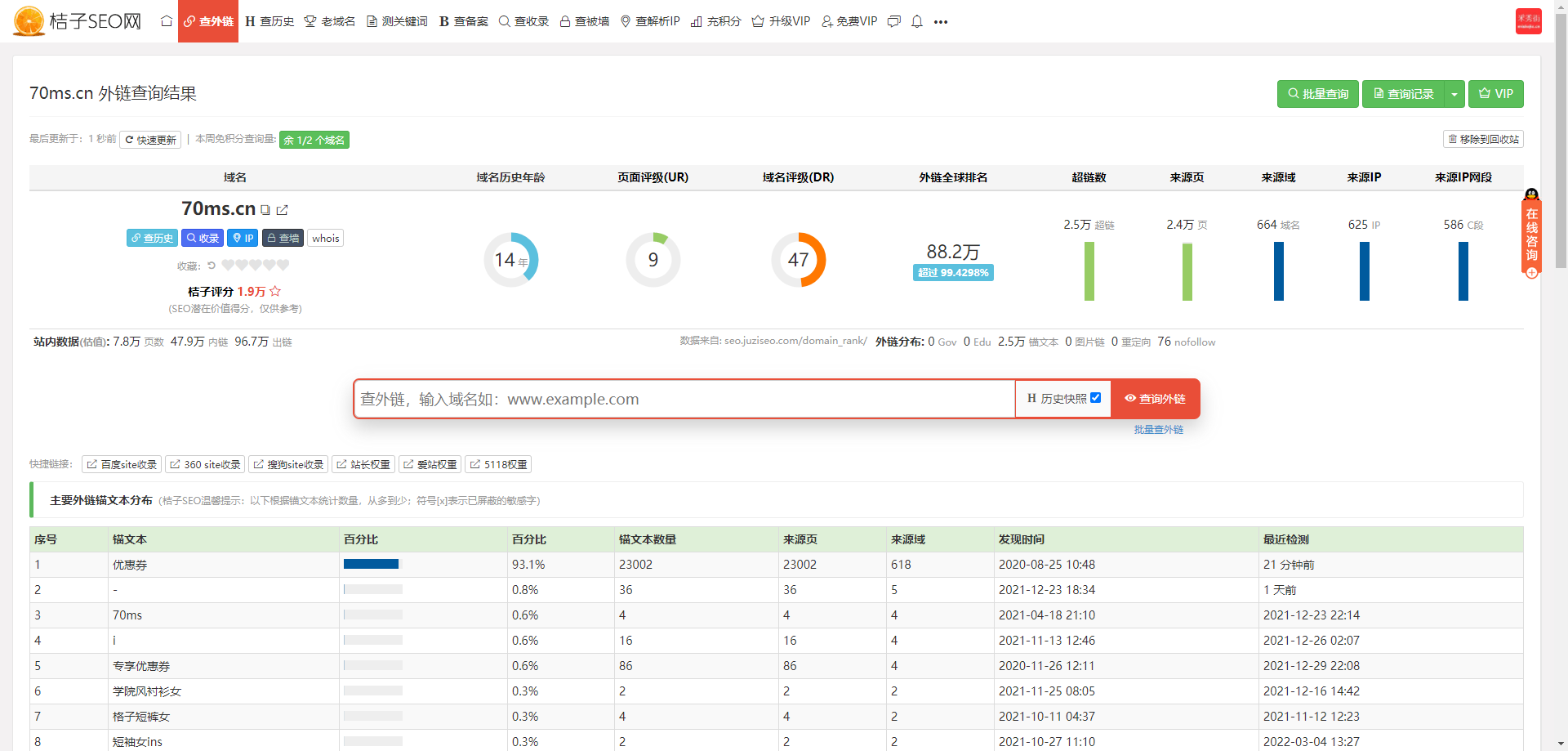This screenshot has width=1568, height=751.
Task: Click the dark 查墙 badge
Action: 283,238
